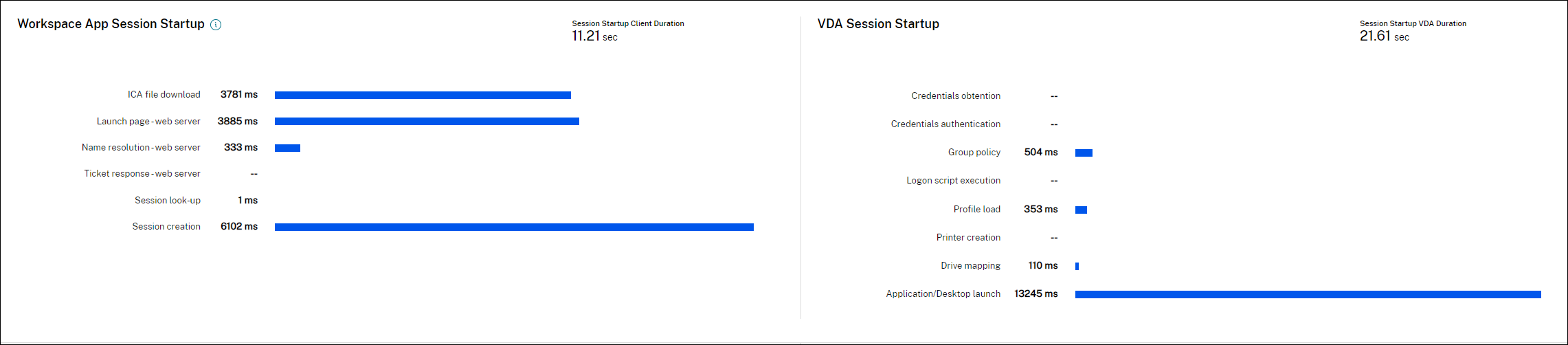Click the Launch page - web server bar
The image size is (1568, 345).
coord(427,122)
